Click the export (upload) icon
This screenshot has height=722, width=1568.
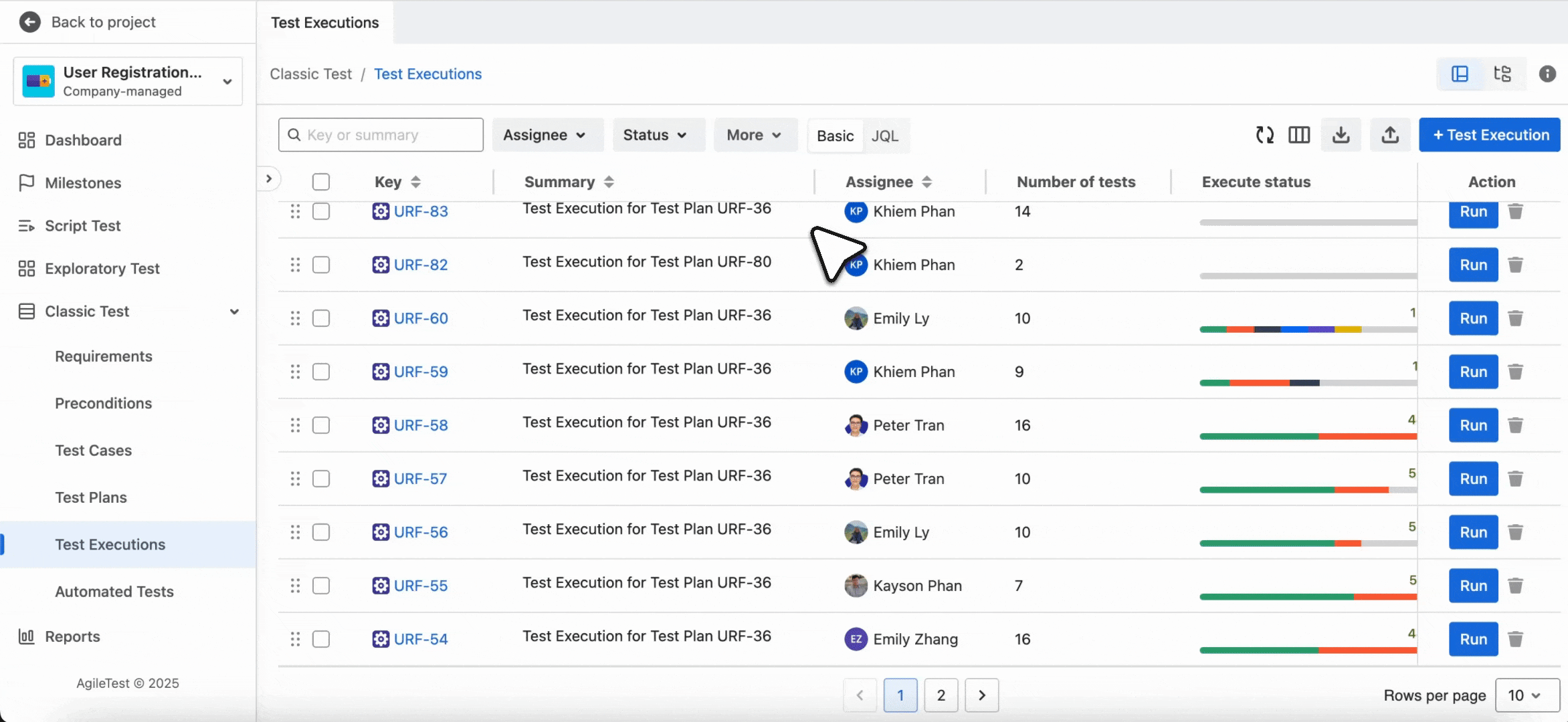pos(1390,134)
